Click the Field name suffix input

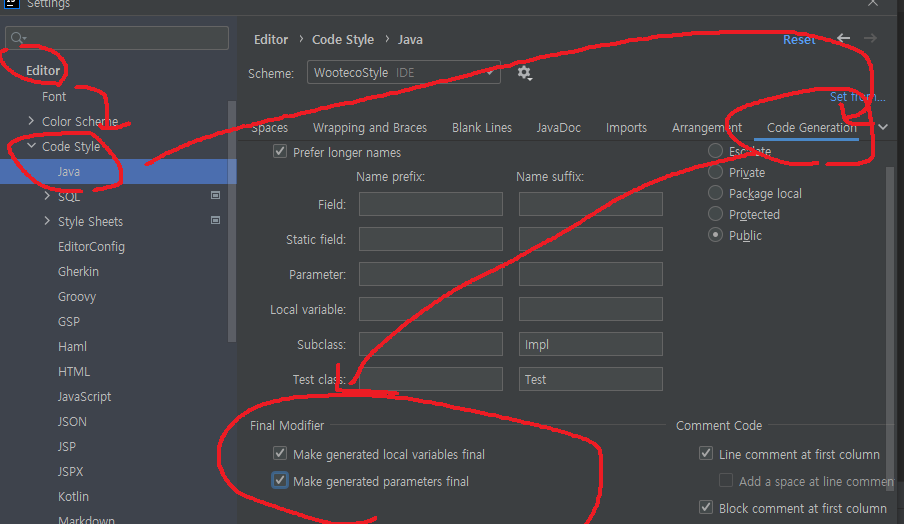pyautogui.click(x=590, y=204)
